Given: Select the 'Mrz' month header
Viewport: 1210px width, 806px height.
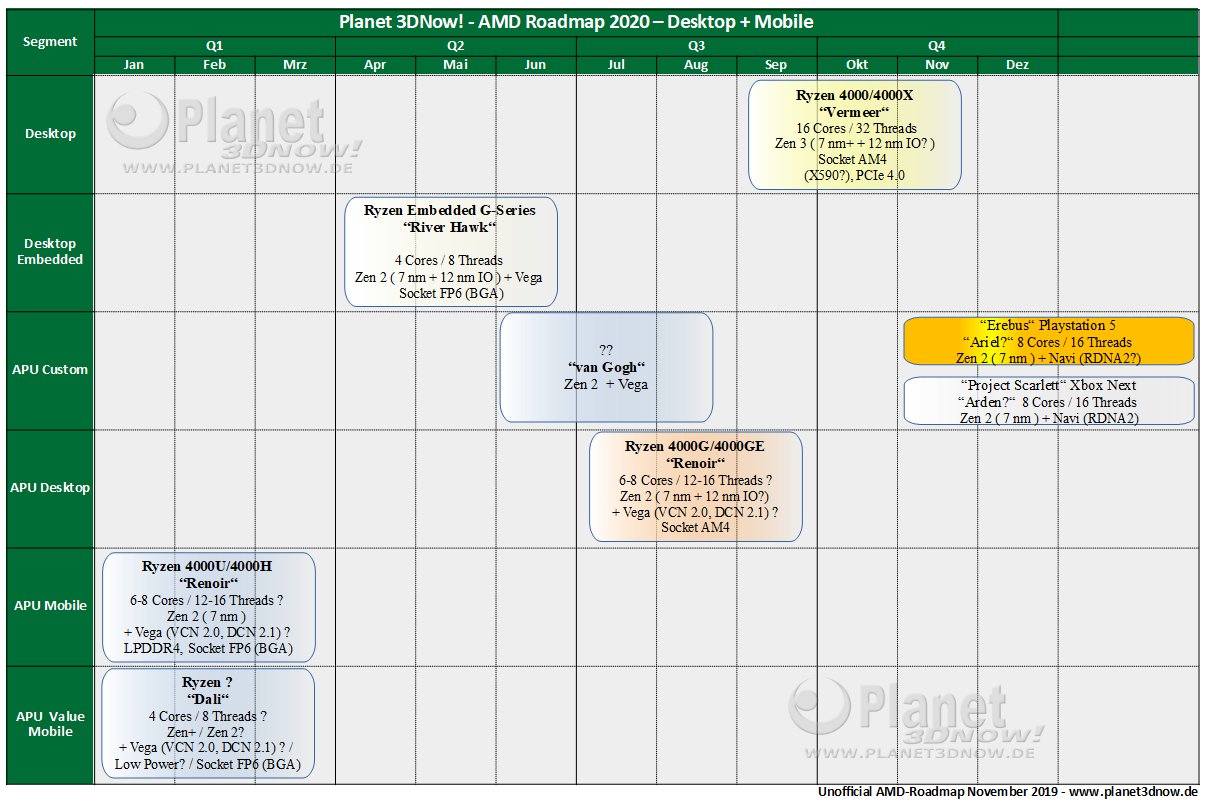Looking at the screenshot, I should (295, 65).
